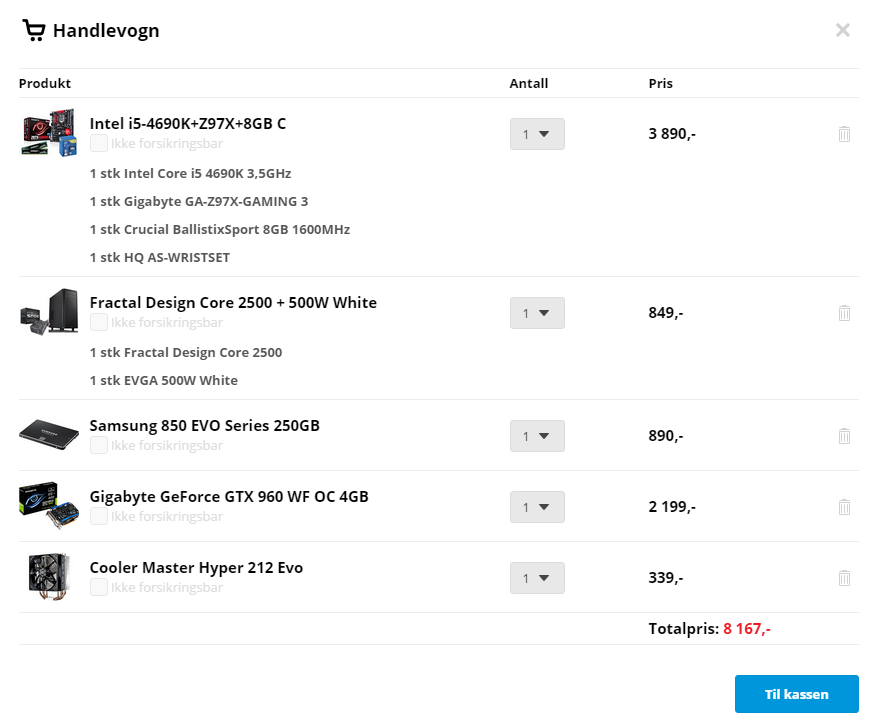Open quantity dropdown for Intel i5-4690K bundle

[537, 134]
